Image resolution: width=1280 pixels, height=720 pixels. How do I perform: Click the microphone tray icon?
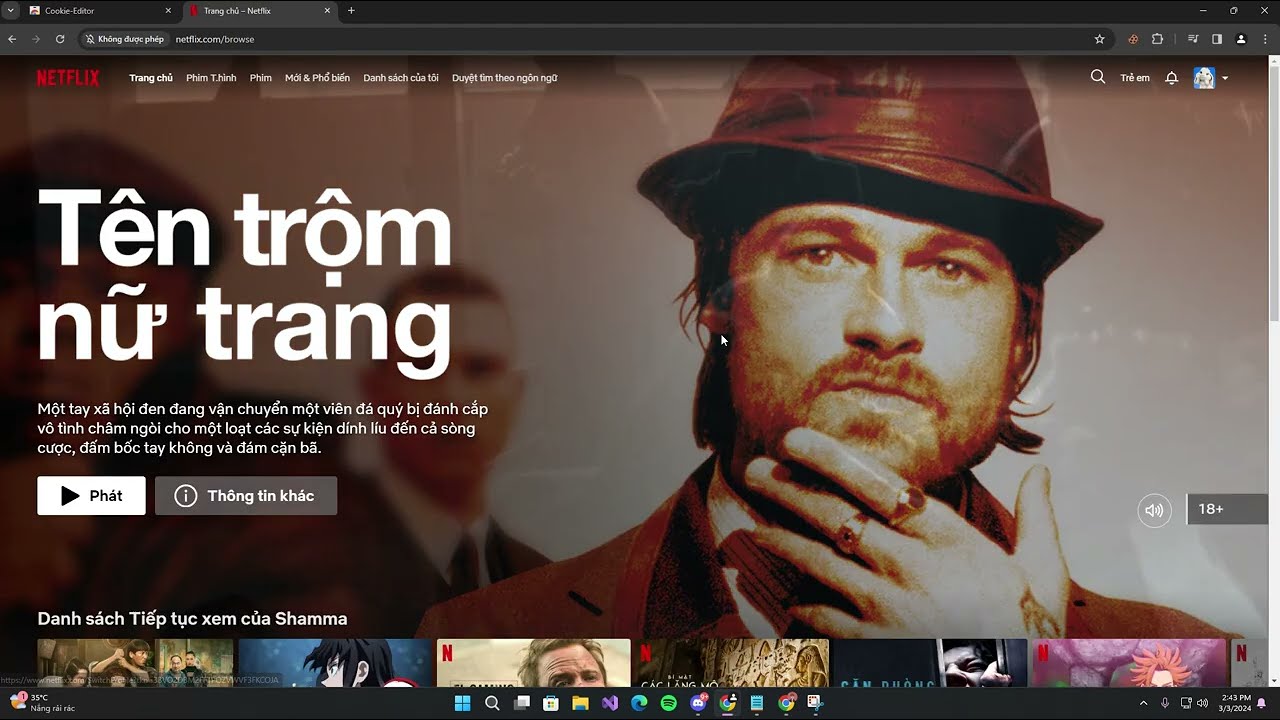pyautogui.click(x=1165, y=703)
